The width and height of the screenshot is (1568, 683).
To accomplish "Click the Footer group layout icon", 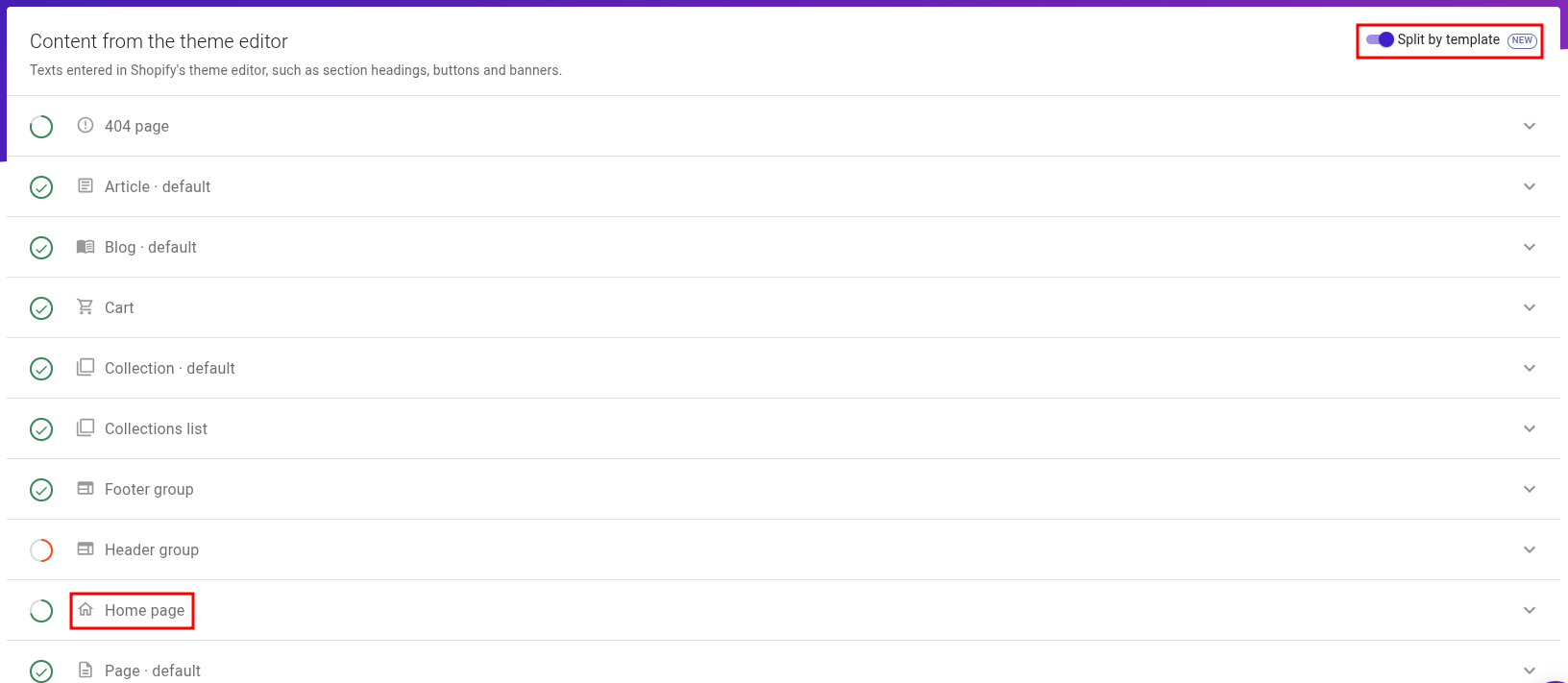I will click(x=86, y=488).
